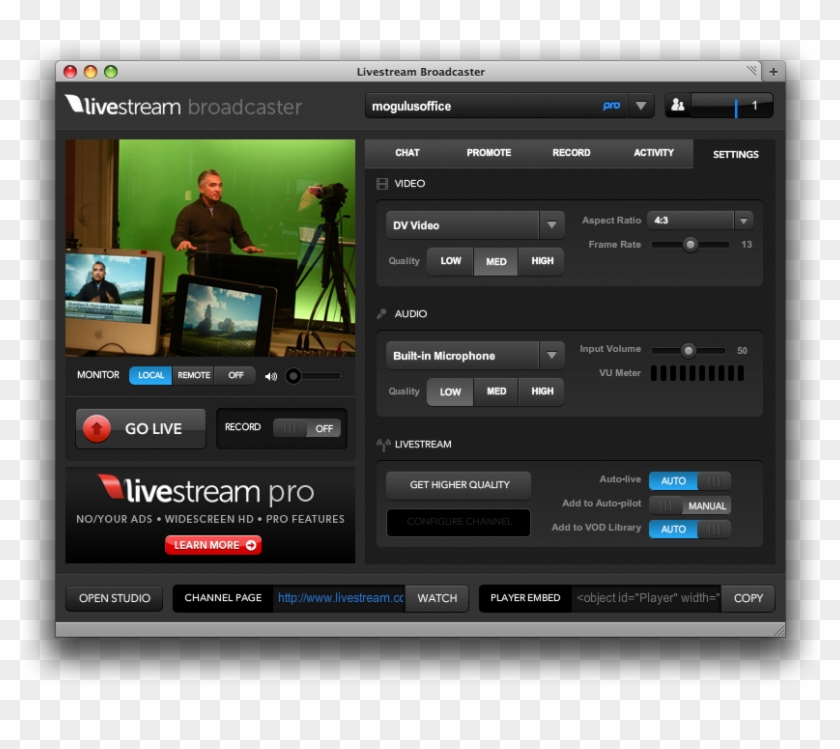The width and height of the screenshot is (840, 749).
Task: Click the Copy button for player embed
Action: pyautogui.click(x=748, y=598)
